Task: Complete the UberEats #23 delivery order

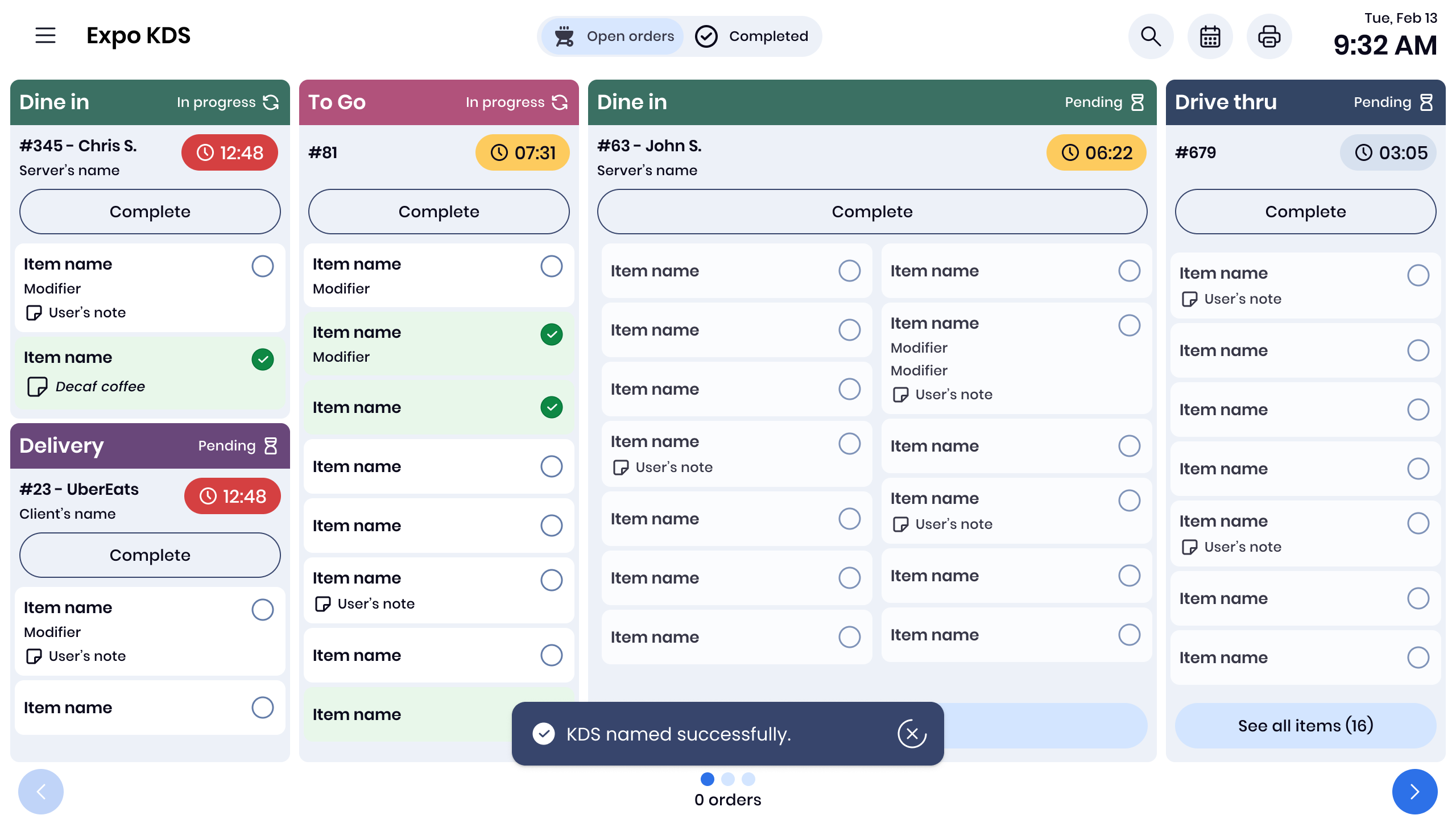Action: 150,555
